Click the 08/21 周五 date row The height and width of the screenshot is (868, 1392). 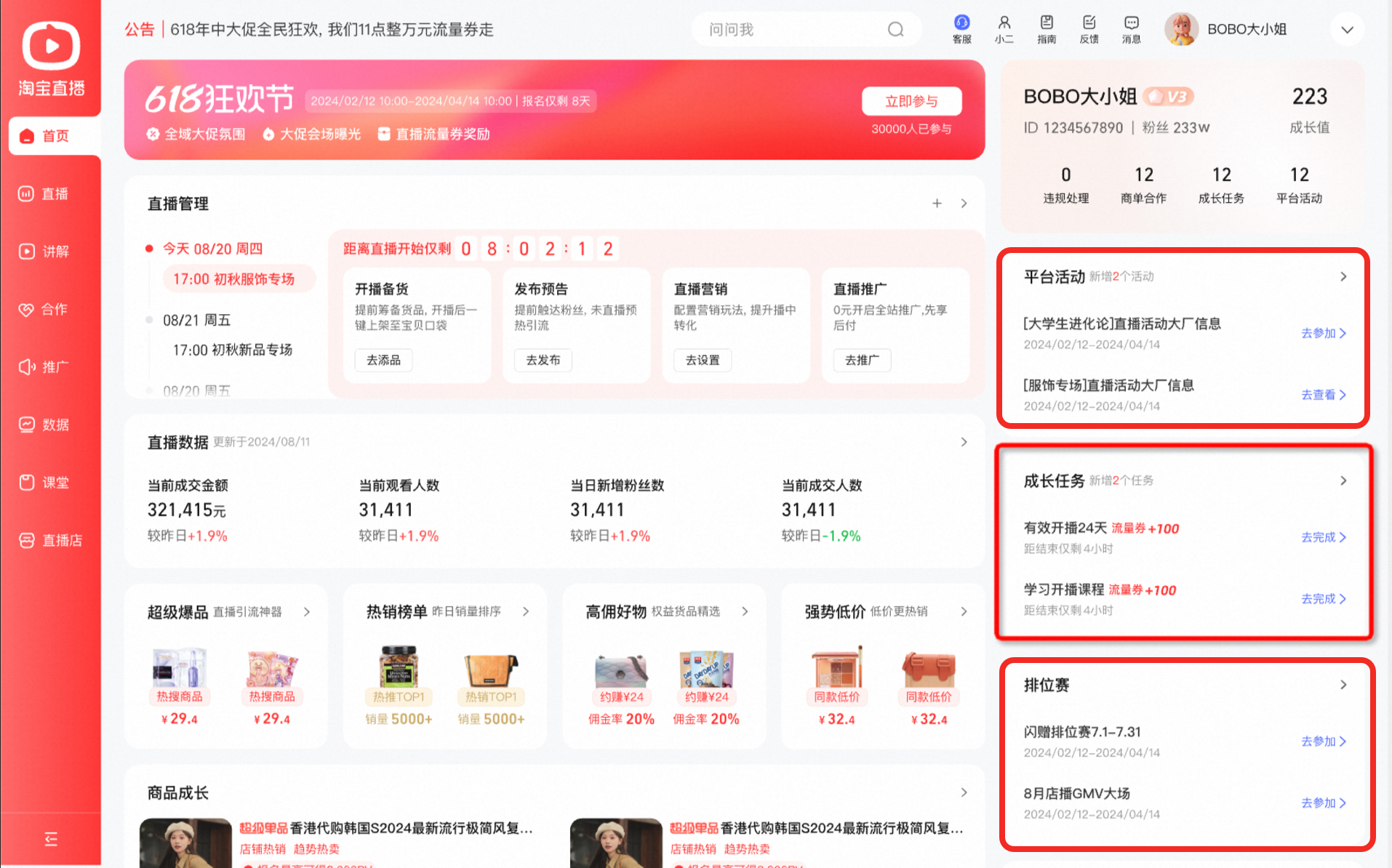coord(196,320)
